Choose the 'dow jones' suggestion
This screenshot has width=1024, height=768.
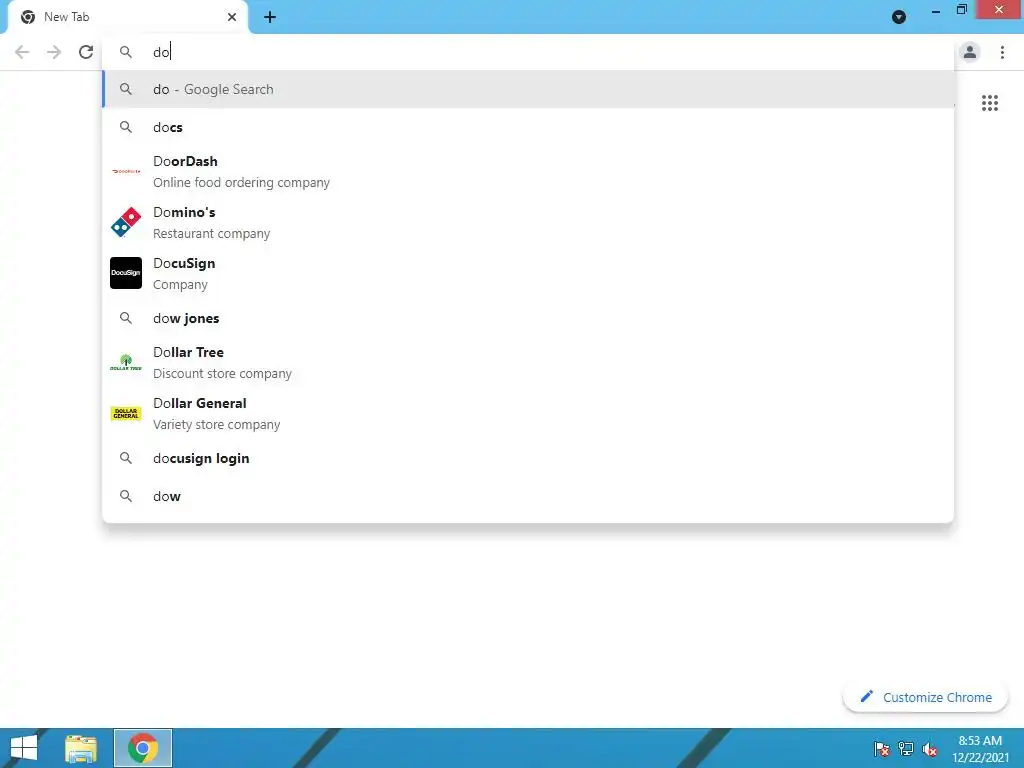(x=528, y=318)
